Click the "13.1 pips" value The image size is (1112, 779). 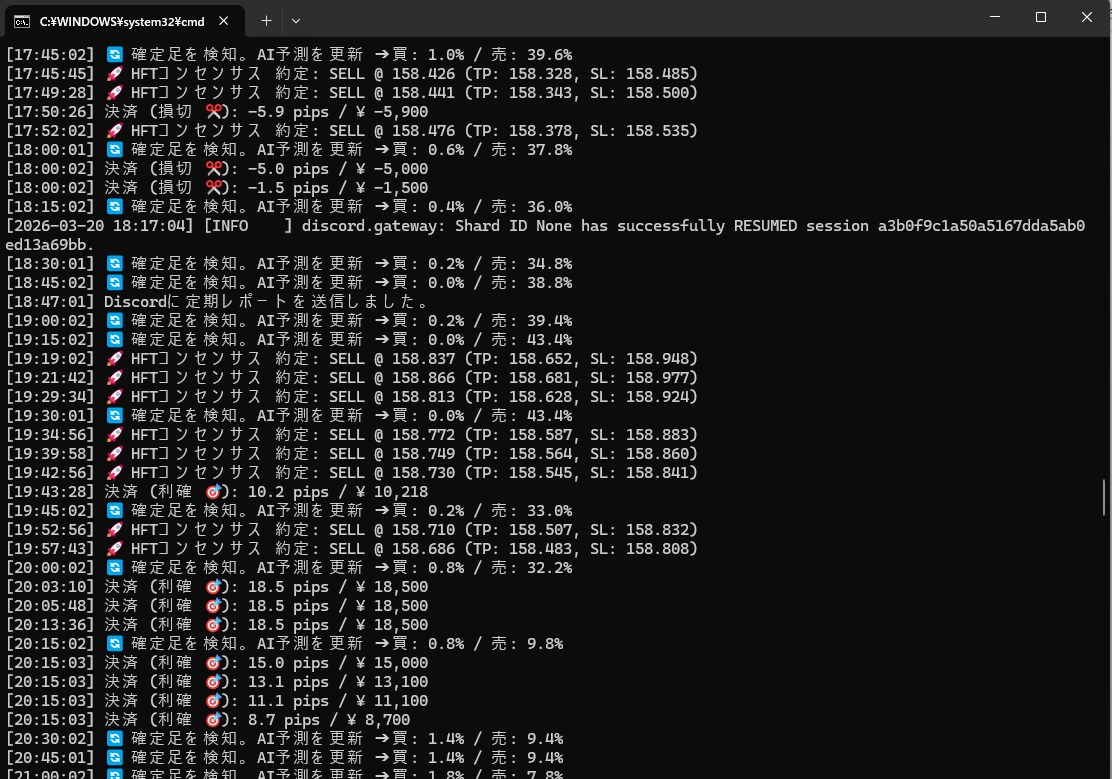tap(288, 682)
